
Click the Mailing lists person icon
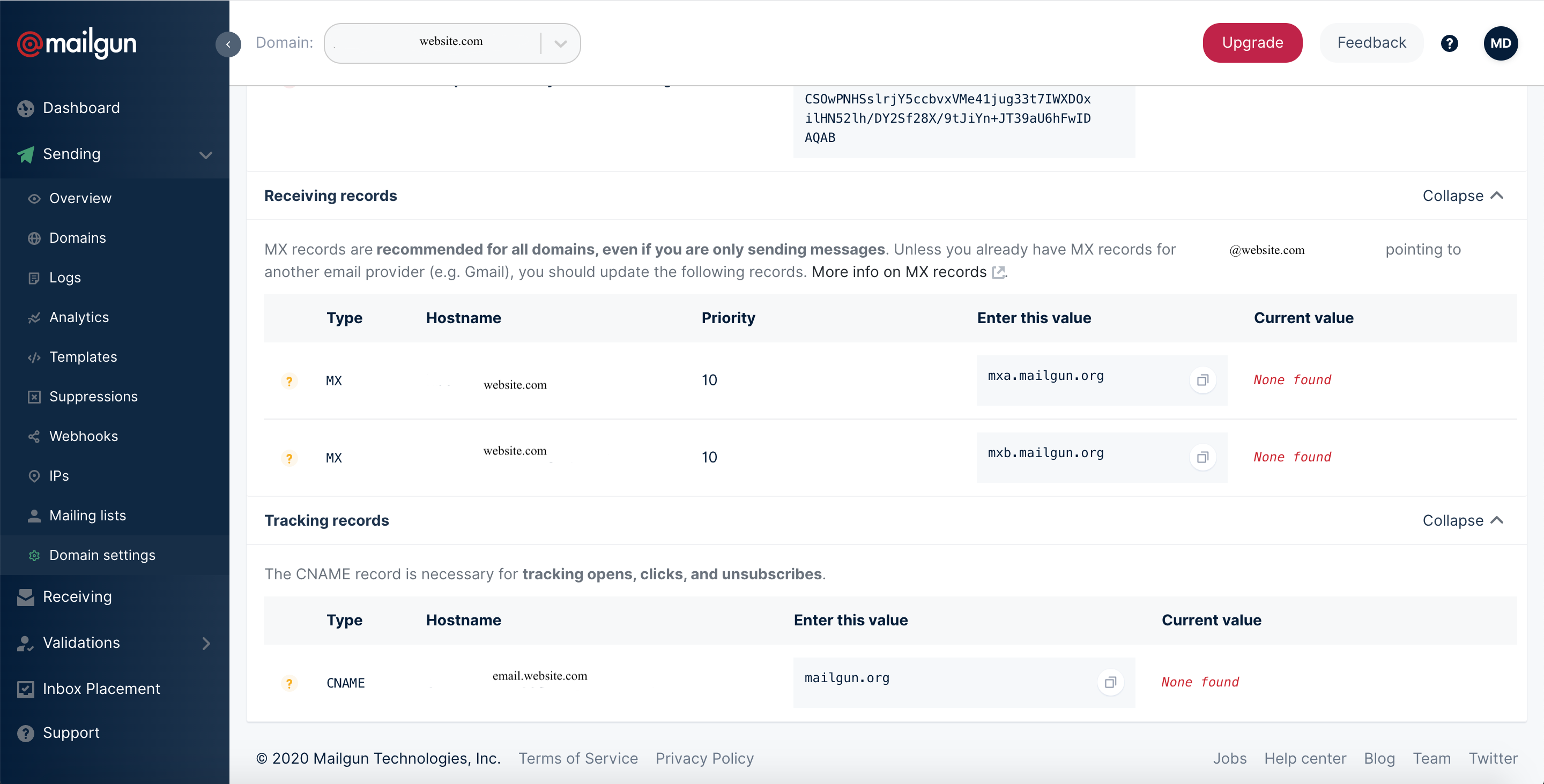[x=34, y=515]
